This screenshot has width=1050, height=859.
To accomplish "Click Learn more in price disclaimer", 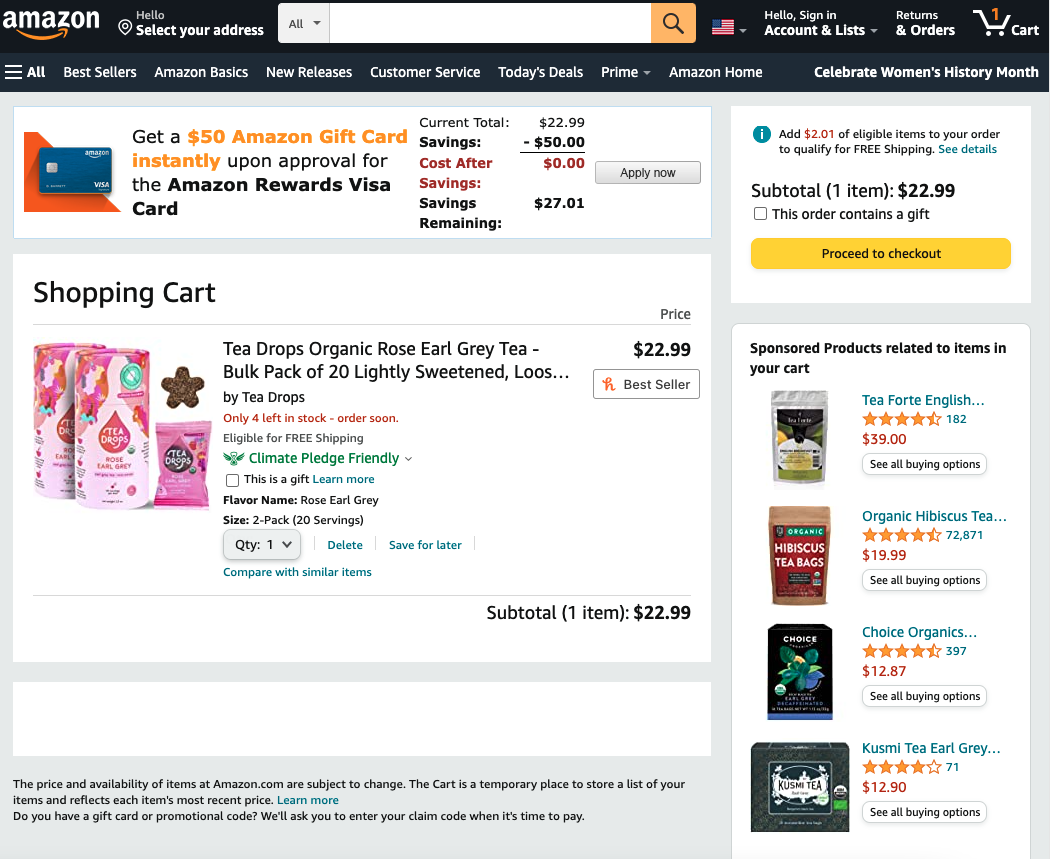I will click(308, 801).
